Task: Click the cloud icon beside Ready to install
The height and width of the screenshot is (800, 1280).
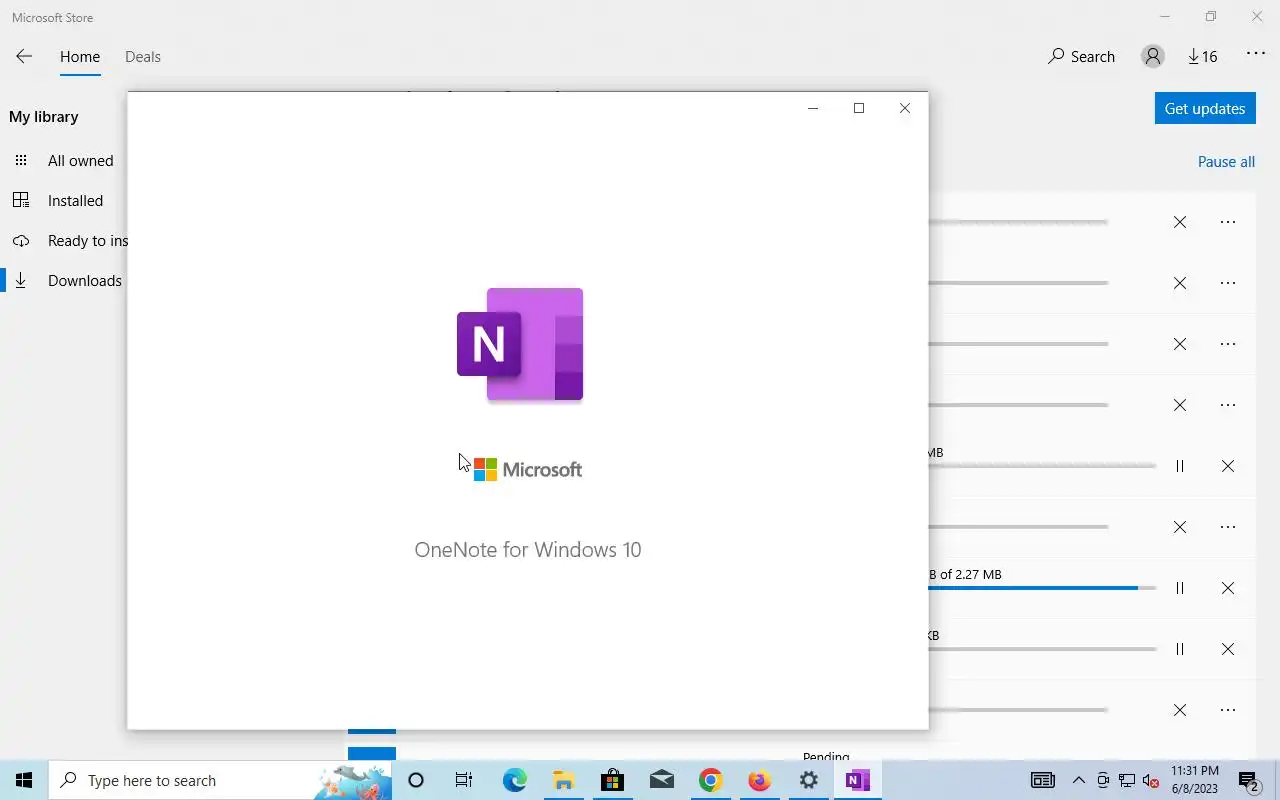Action: (21, 241)
